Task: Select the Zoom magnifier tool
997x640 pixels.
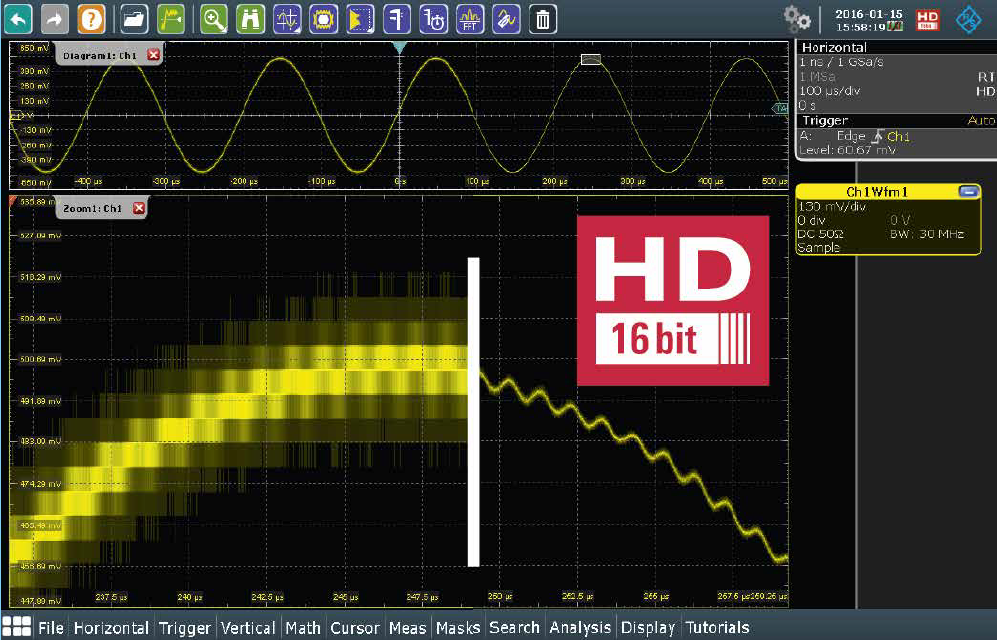Action: point(214,18)
